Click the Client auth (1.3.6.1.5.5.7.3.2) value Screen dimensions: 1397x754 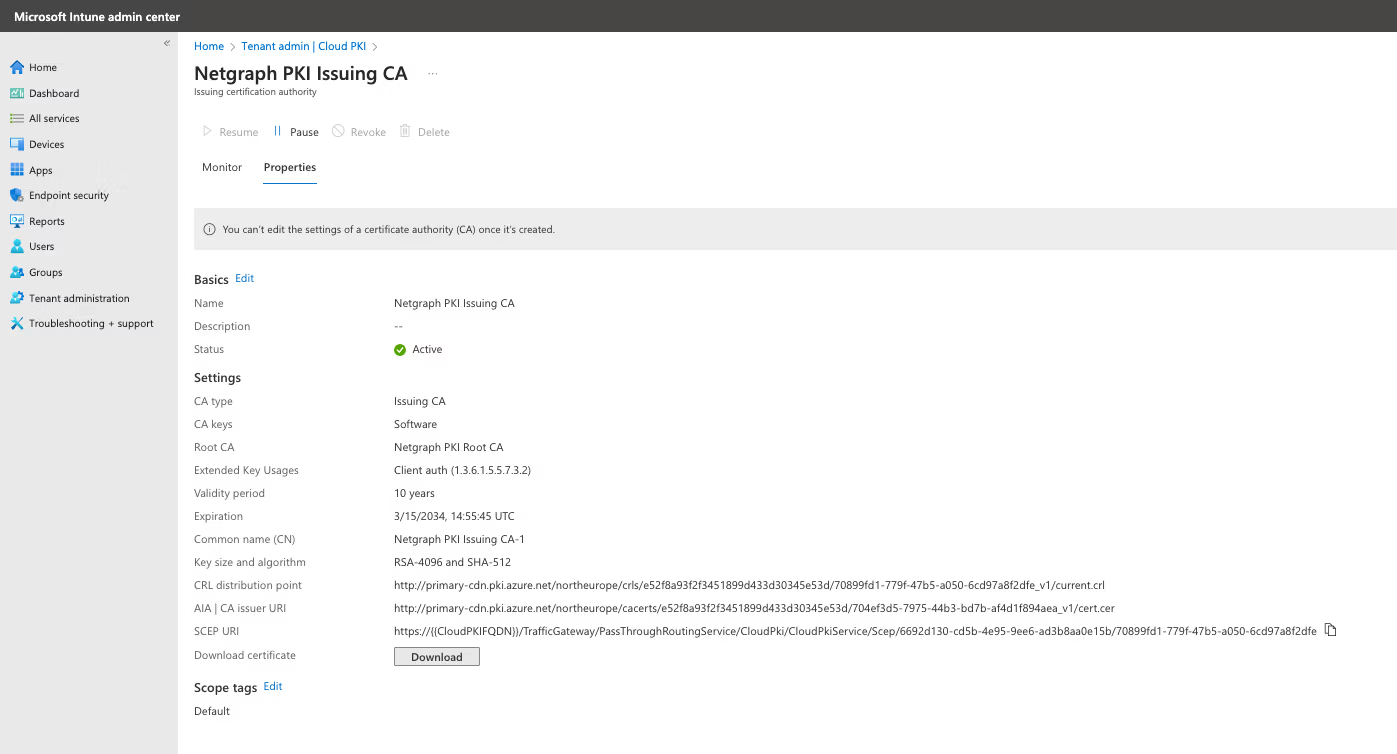tap(462, 470)
